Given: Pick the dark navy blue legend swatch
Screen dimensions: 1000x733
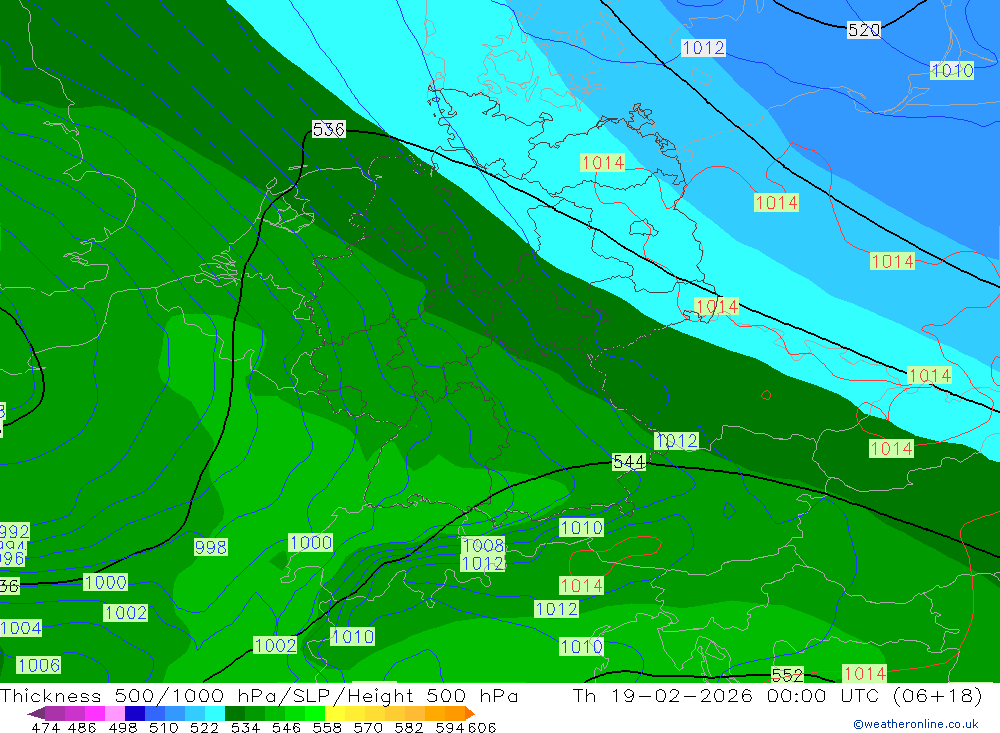Looking at the screenshot, I should (133, 713).
